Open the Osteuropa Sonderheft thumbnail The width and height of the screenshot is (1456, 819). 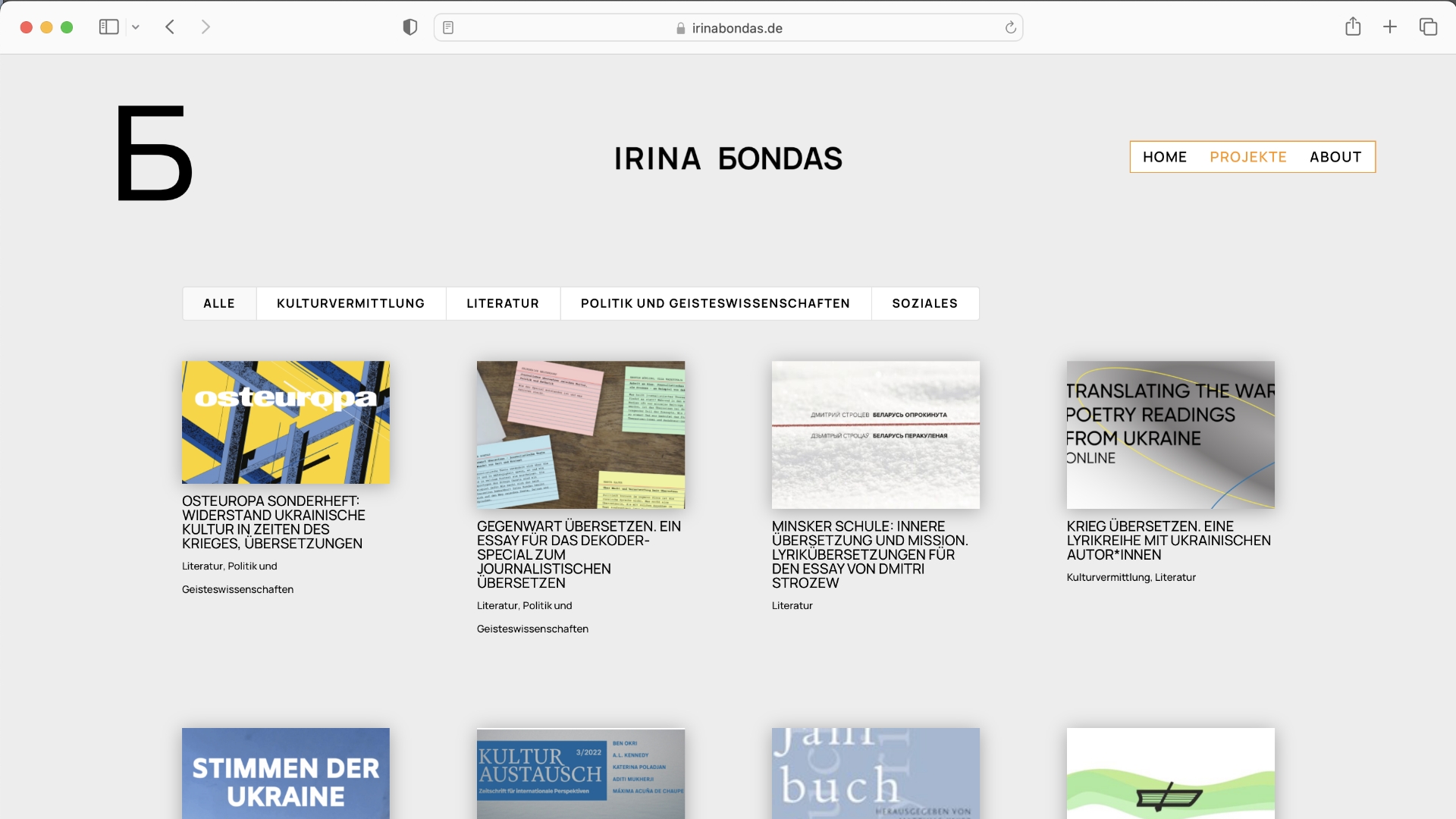(x=285, y=422)
